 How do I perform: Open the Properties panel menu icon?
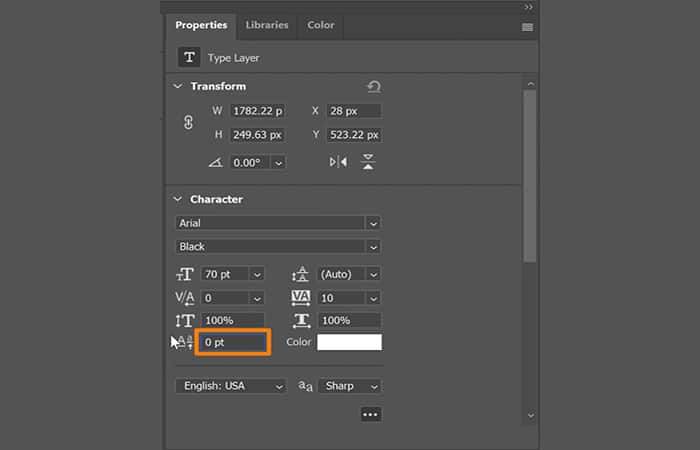click(x=527, y=27)
